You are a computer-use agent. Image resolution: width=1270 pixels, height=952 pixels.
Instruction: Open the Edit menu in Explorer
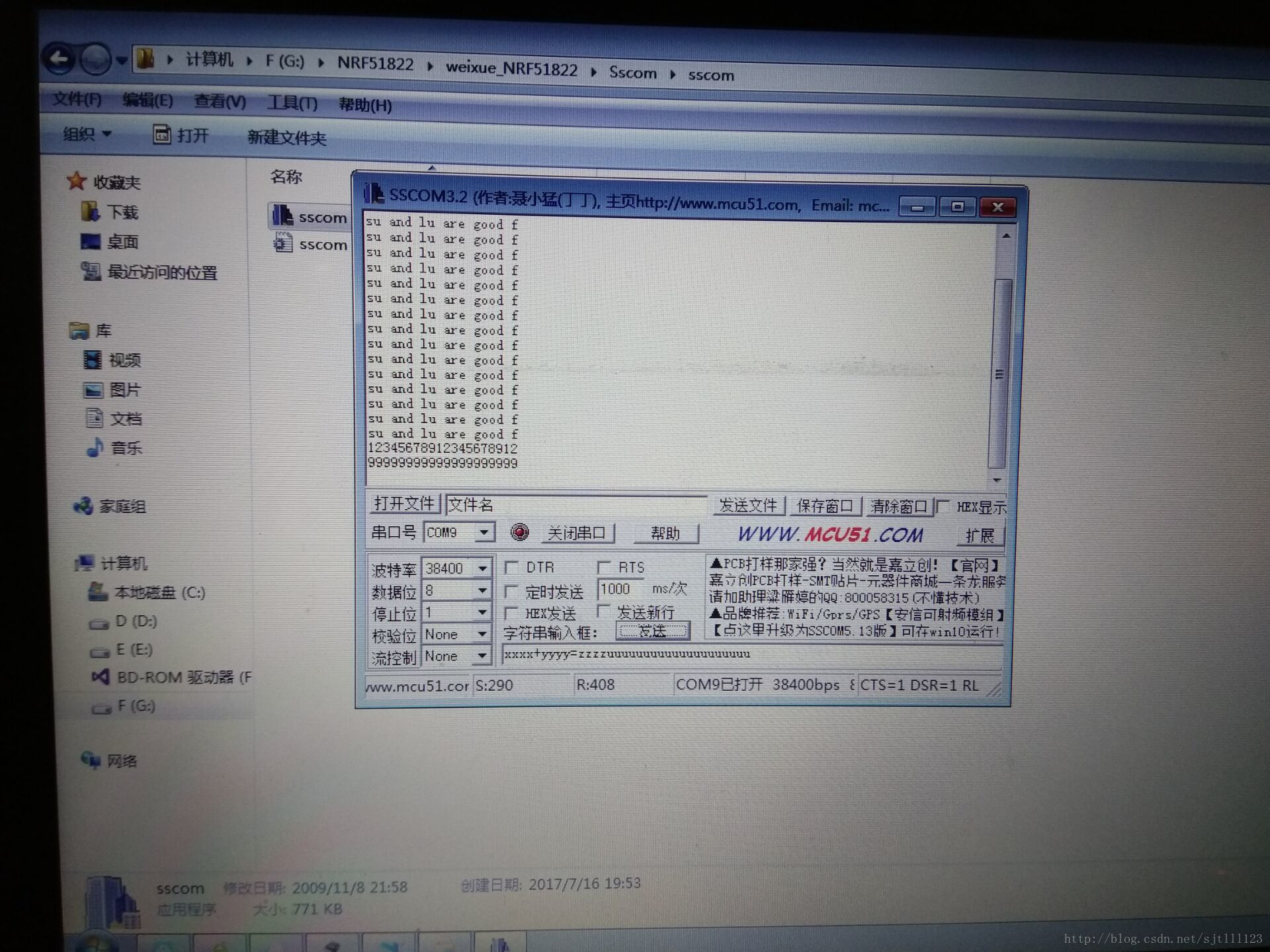pyautogui.click(x=148, y=100)
